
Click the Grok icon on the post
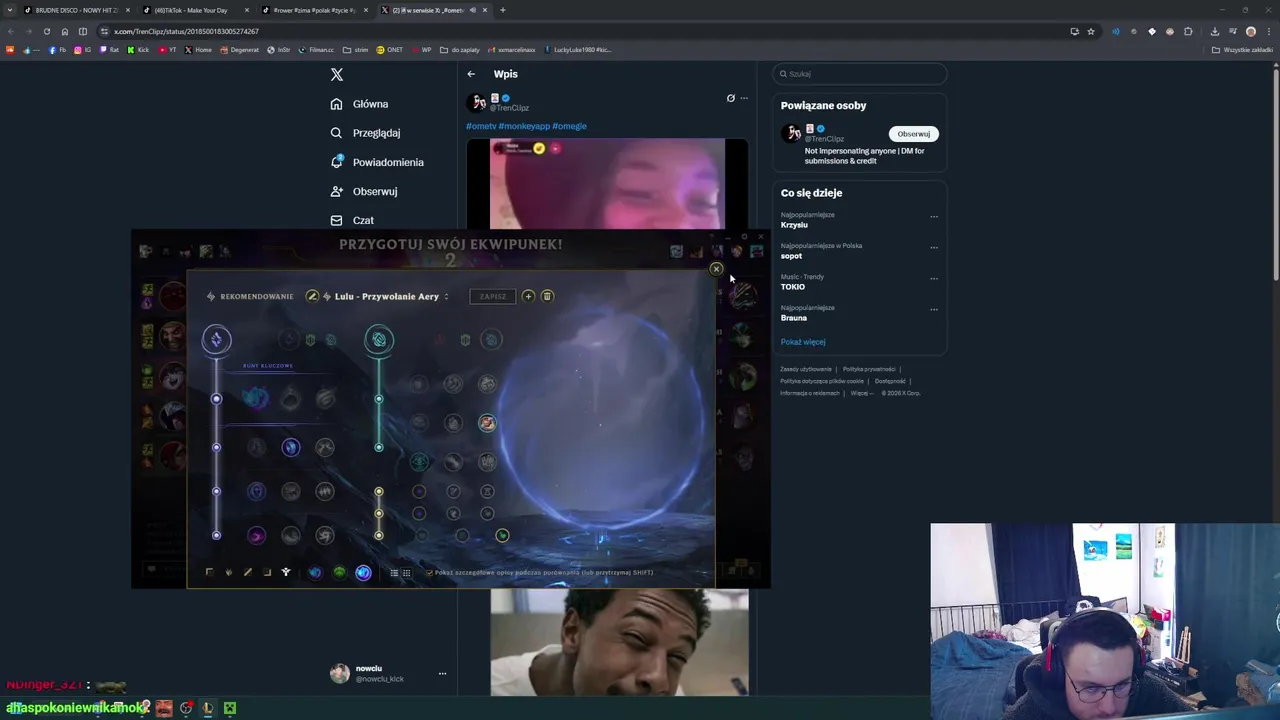[730, 98]
